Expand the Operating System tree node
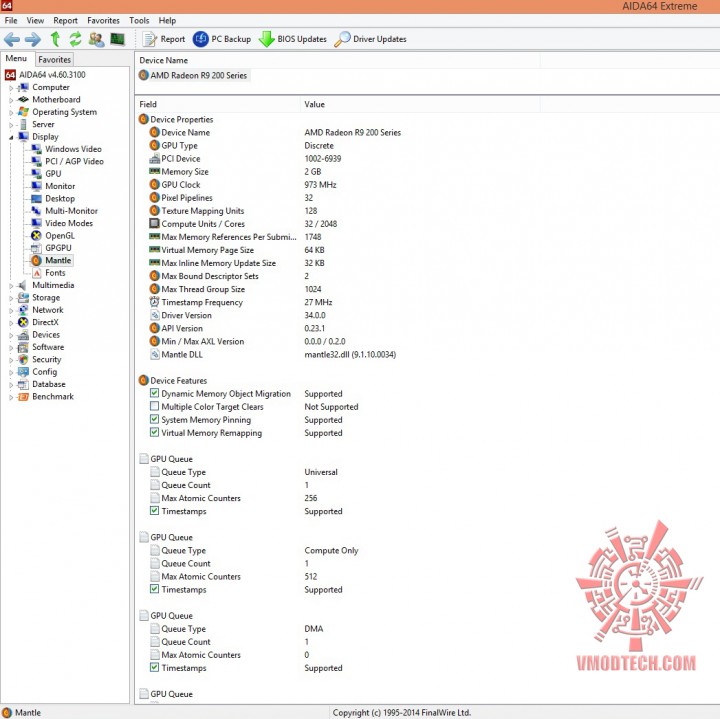Screen dimensions: 720x719 11,112
